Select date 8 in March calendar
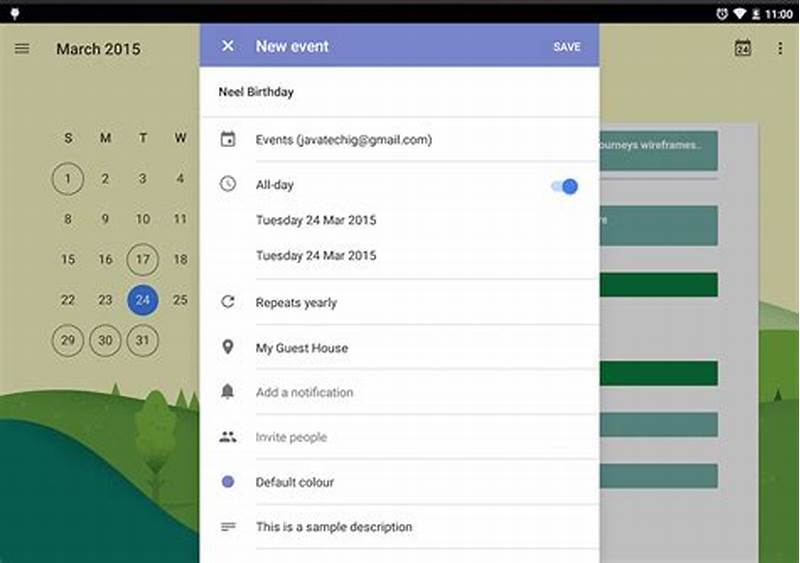 68,219
